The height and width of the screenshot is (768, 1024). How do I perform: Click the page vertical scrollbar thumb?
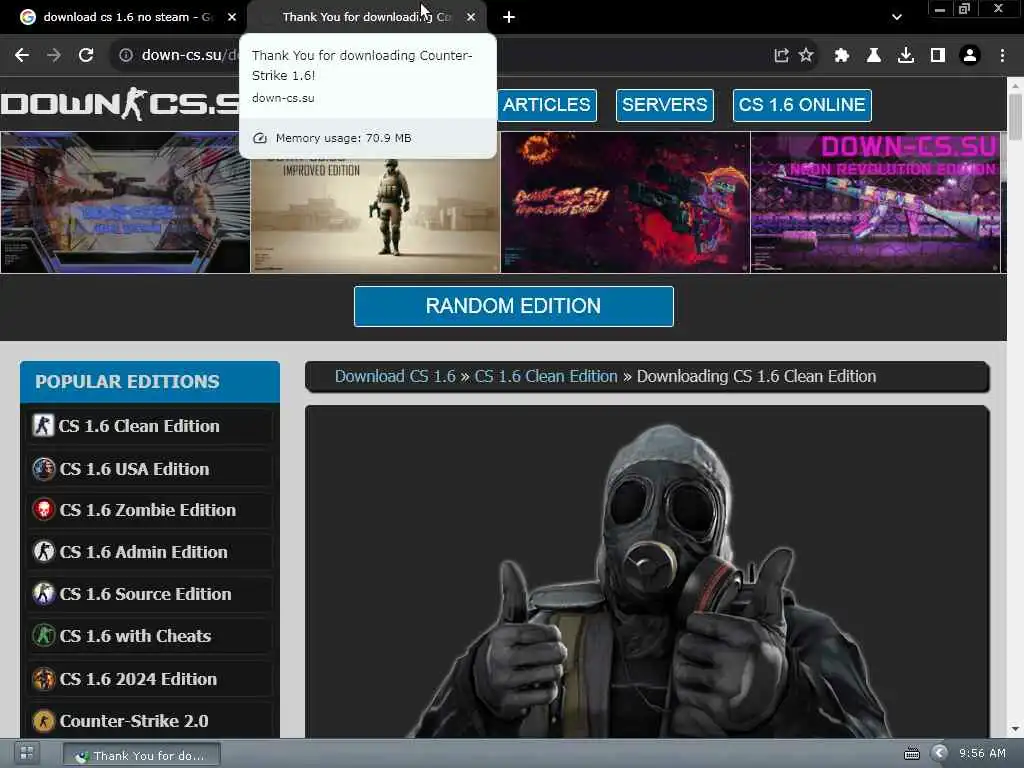click(x=1015, y=118)
